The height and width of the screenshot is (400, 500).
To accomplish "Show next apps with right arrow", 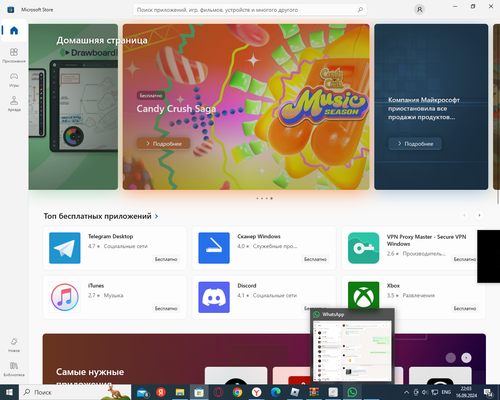I will (x=479, y=215).
